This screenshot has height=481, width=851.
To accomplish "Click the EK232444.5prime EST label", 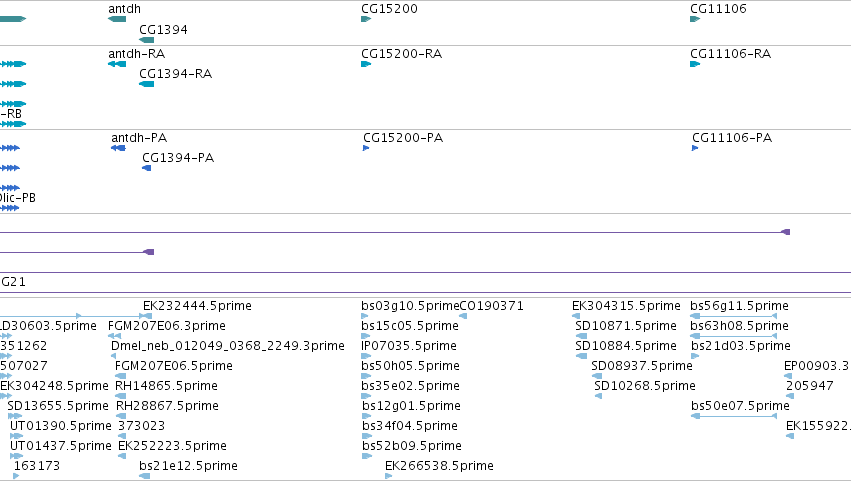I will tap(197, 306).
